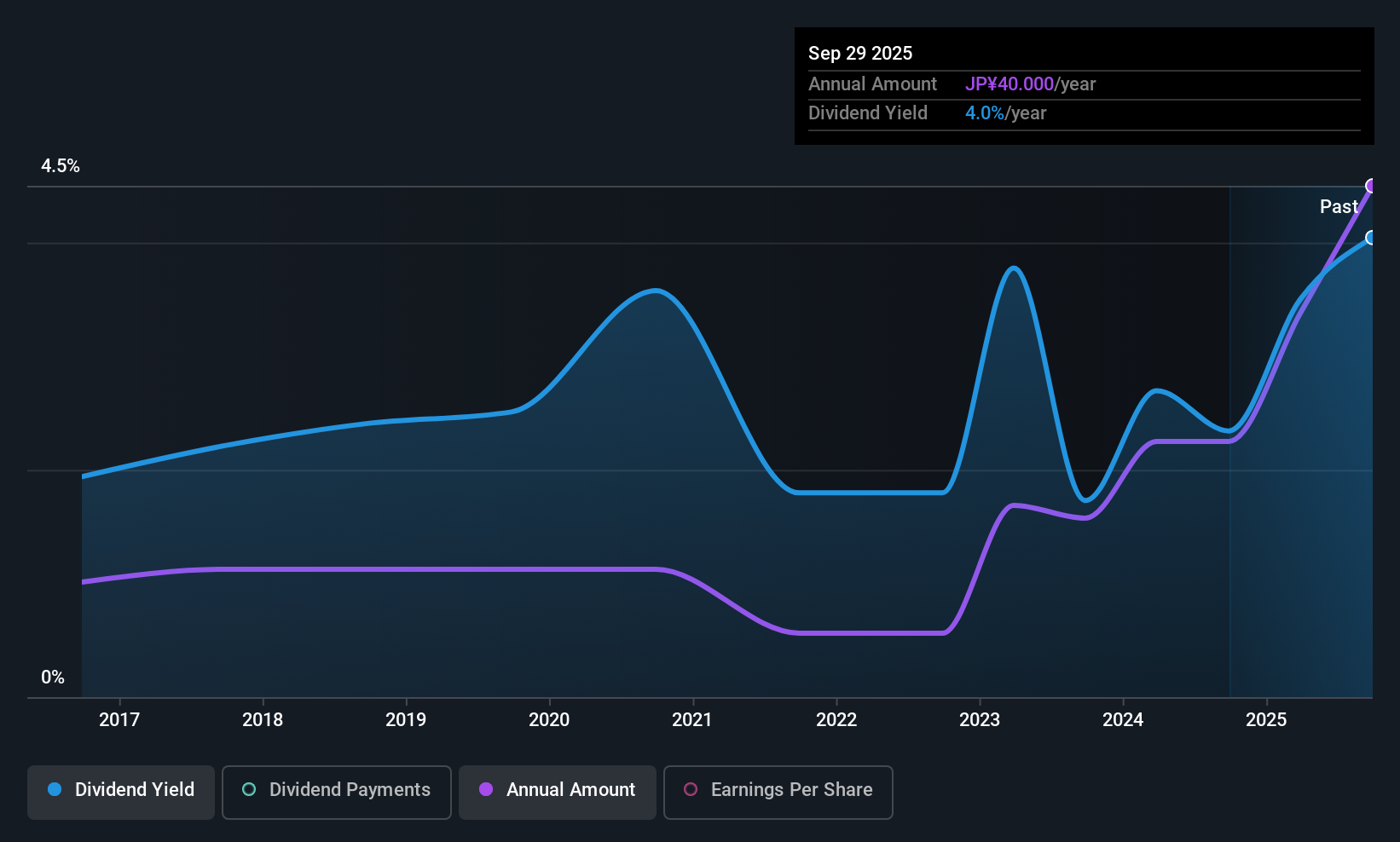Click the 2019 x-axis label
Viewport: 1400px width, 842px height.
tap(406, 719)
